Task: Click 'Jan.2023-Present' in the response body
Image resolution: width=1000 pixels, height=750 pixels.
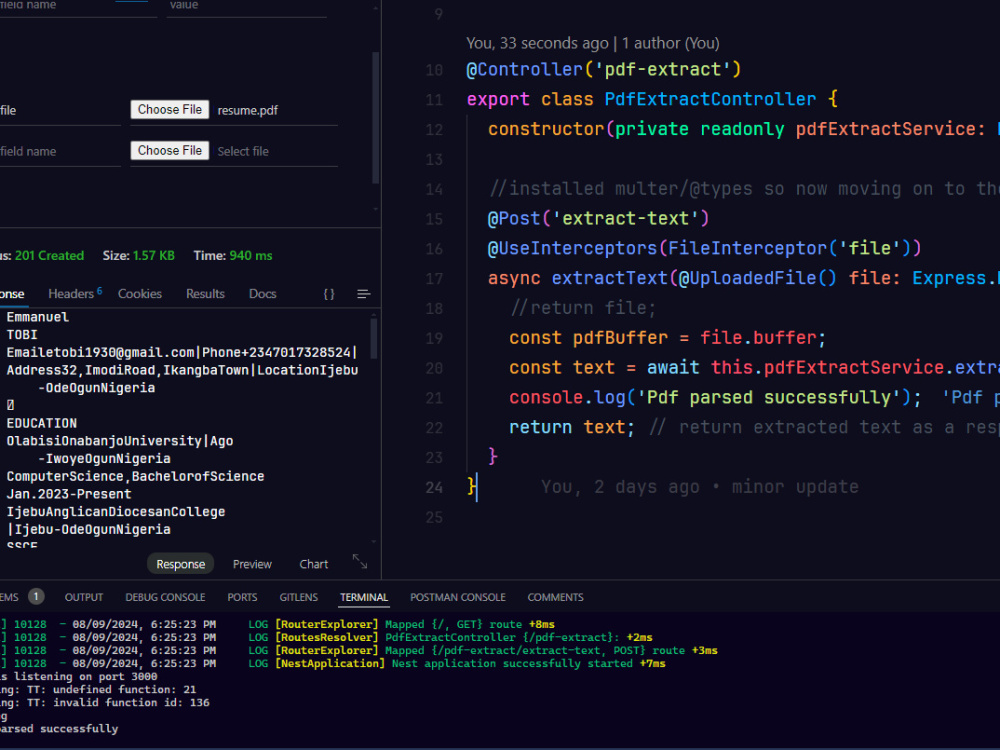Action: [69, 494]
